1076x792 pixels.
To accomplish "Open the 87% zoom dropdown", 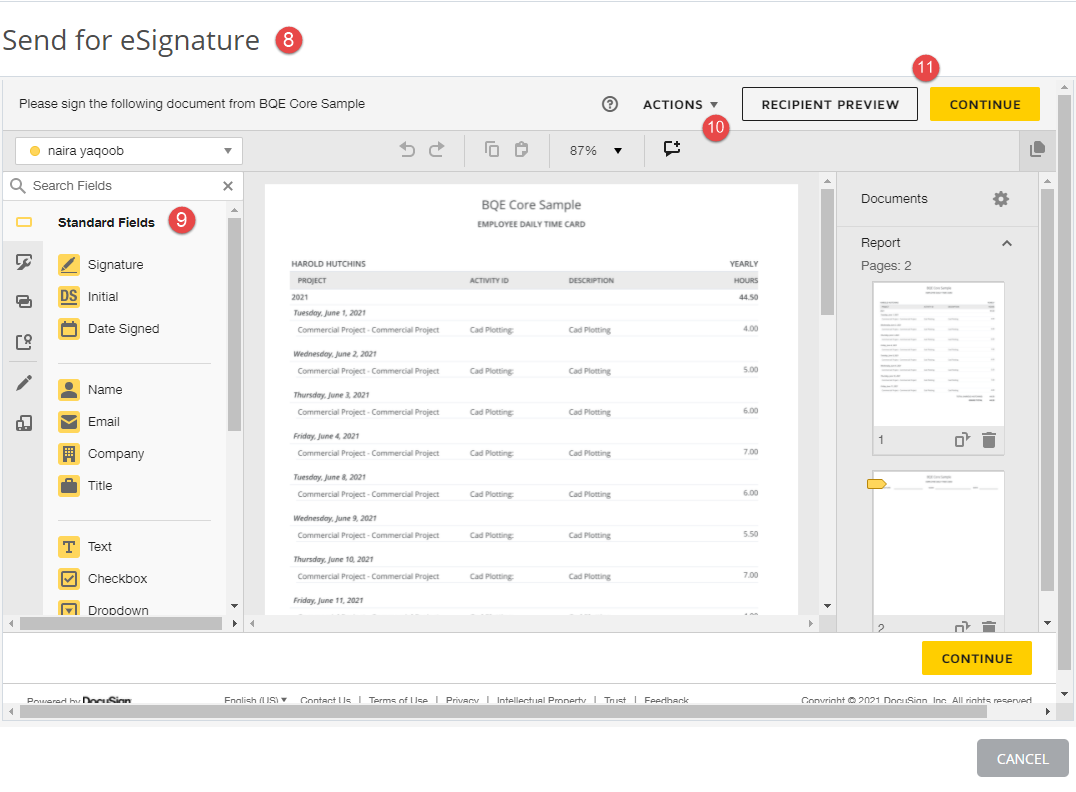I will (x=596, y=150).
